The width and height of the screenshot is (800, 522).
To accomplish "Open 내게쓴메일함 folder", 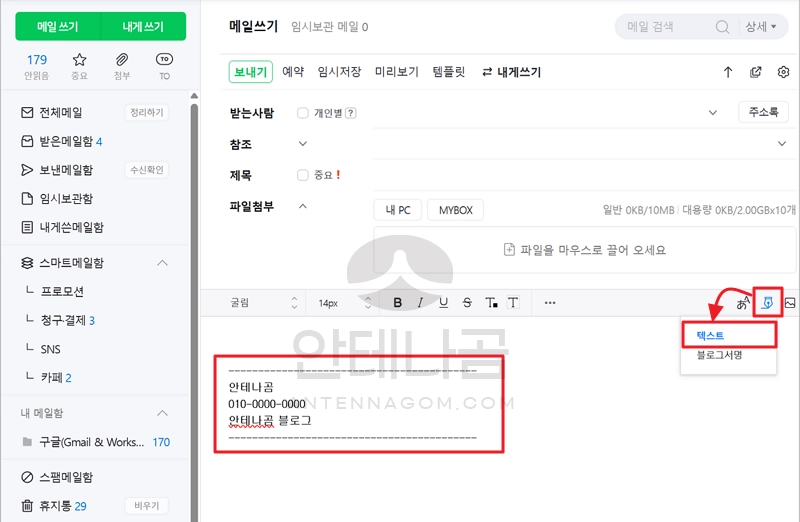I will (x=62, y=227).
